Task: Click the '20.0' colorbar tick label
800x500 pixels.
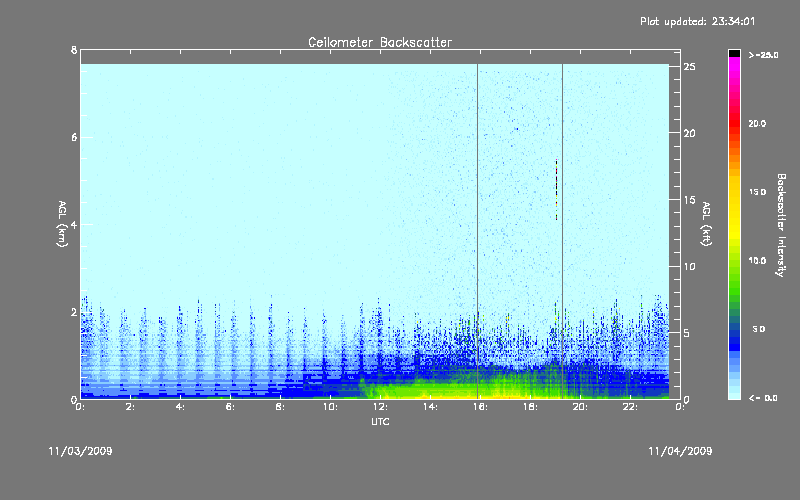Action: tap(757, 123)
